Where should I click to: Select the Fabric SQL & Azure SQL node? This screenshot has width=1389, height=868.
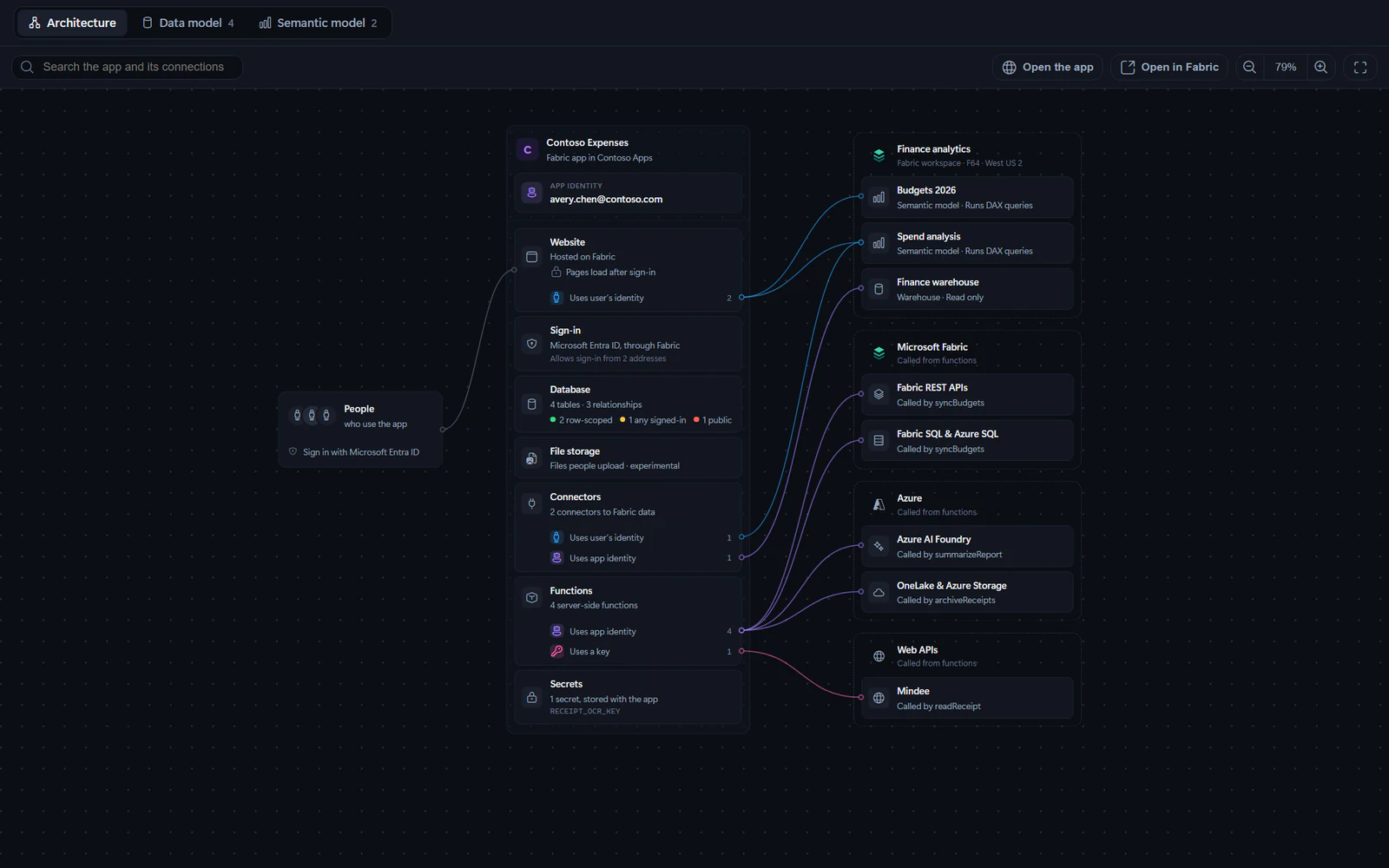click(x=967, y=441)
